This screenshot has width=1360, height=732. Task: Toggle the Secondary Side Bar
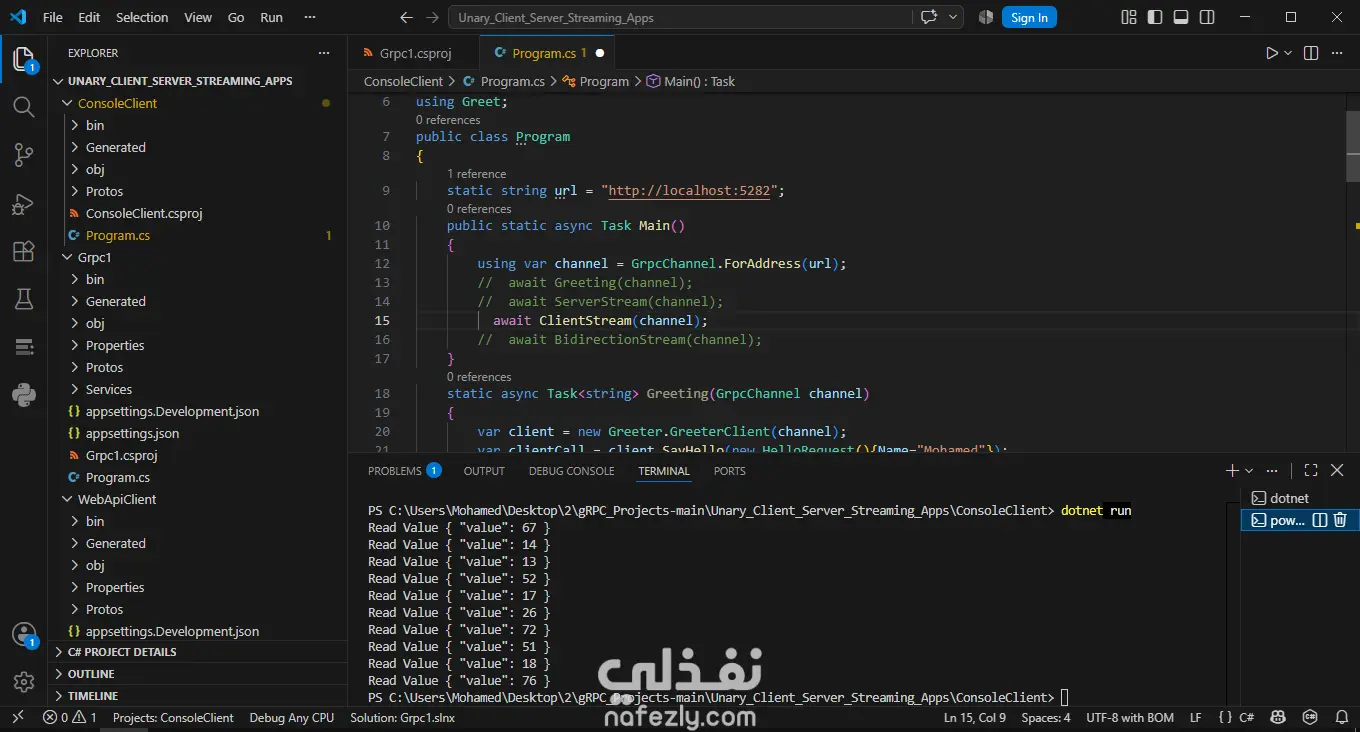(x=1207, y=17)
